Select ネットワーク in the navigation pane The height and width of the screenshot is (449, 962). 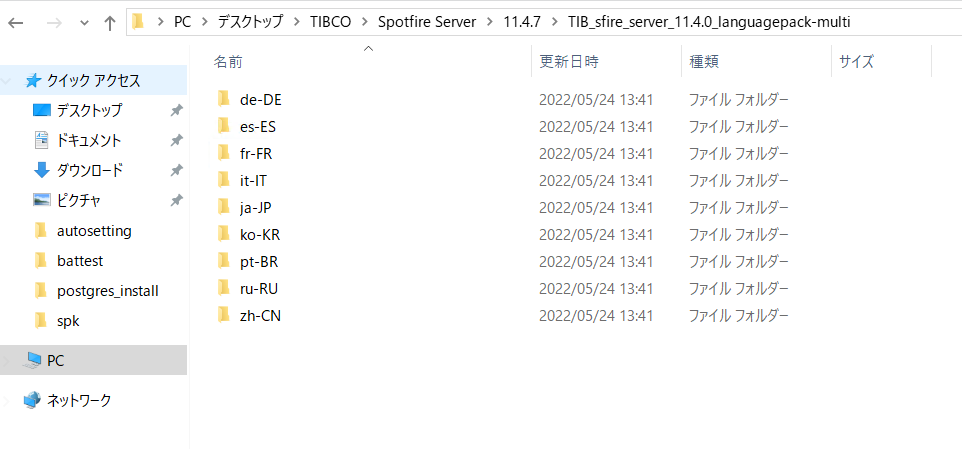[x=79, y=401]
